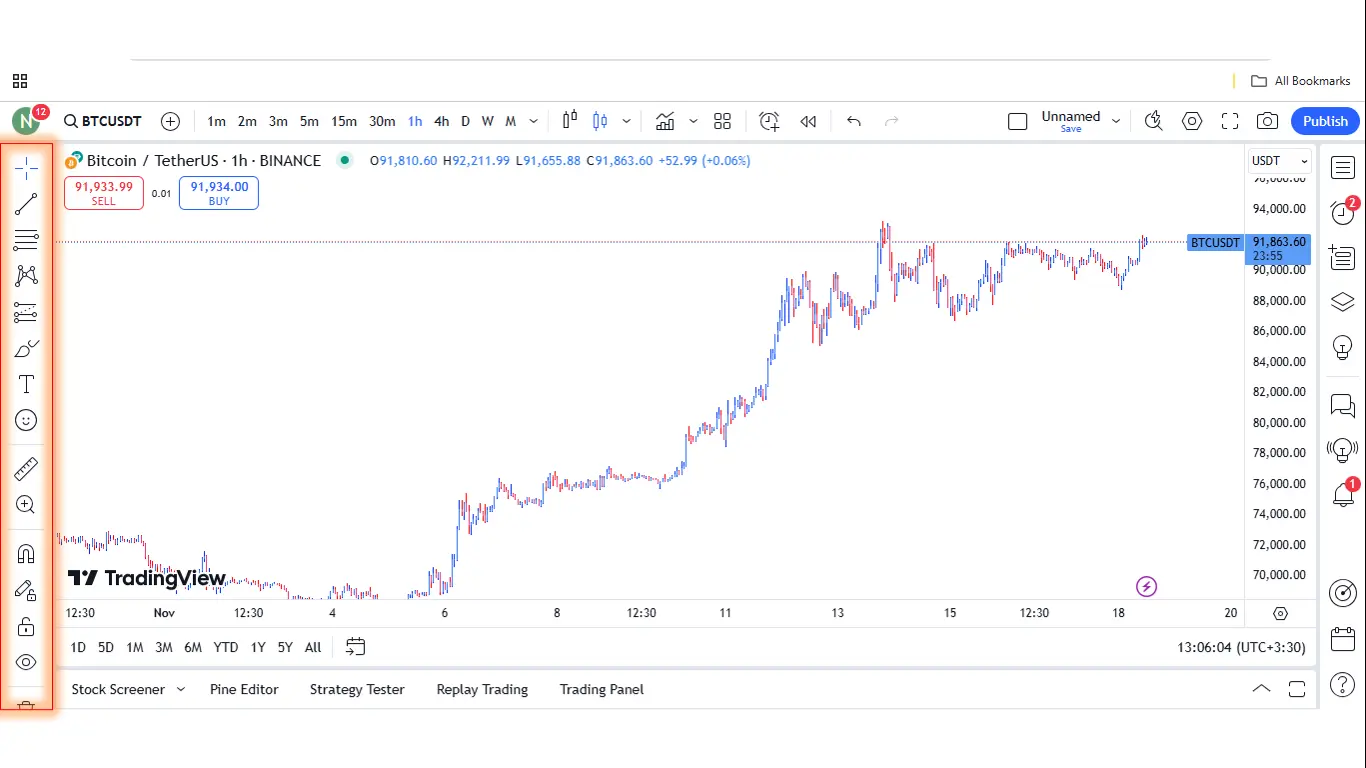This screenshot has width=1366, height=768.
Task: Open the chats speech bubble icon
Action: (1342, 405)
